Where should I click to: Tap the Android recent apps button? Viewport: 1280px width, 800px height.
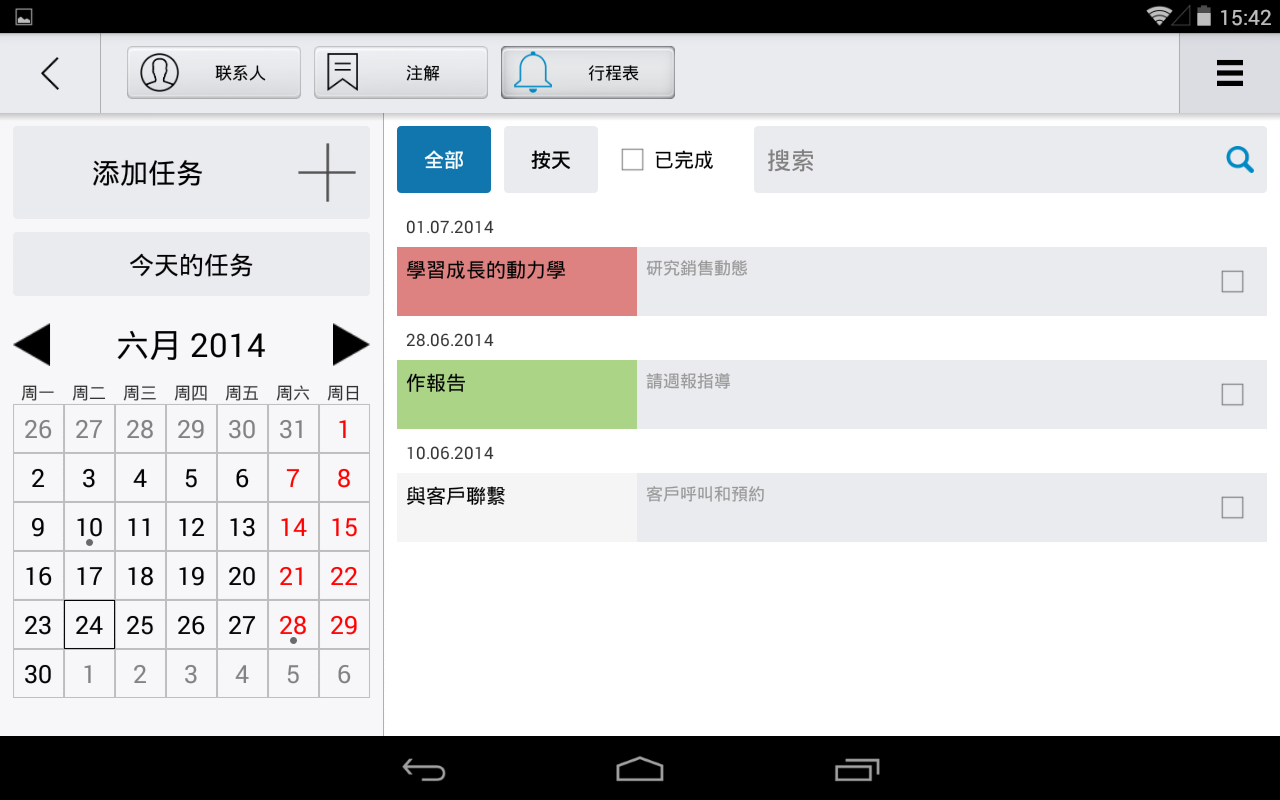(857, 769)
